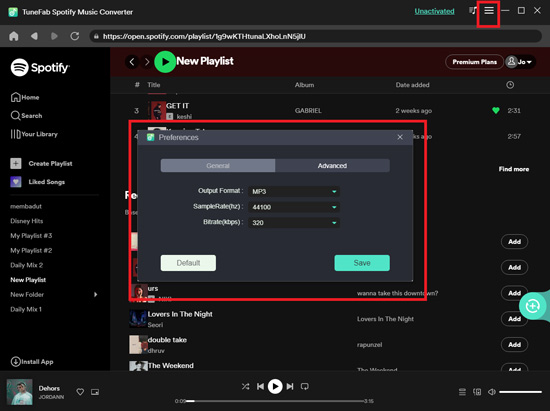Open Search in Spotify sidebar
This screenshot has width=550, height=411.
(26, 115)
